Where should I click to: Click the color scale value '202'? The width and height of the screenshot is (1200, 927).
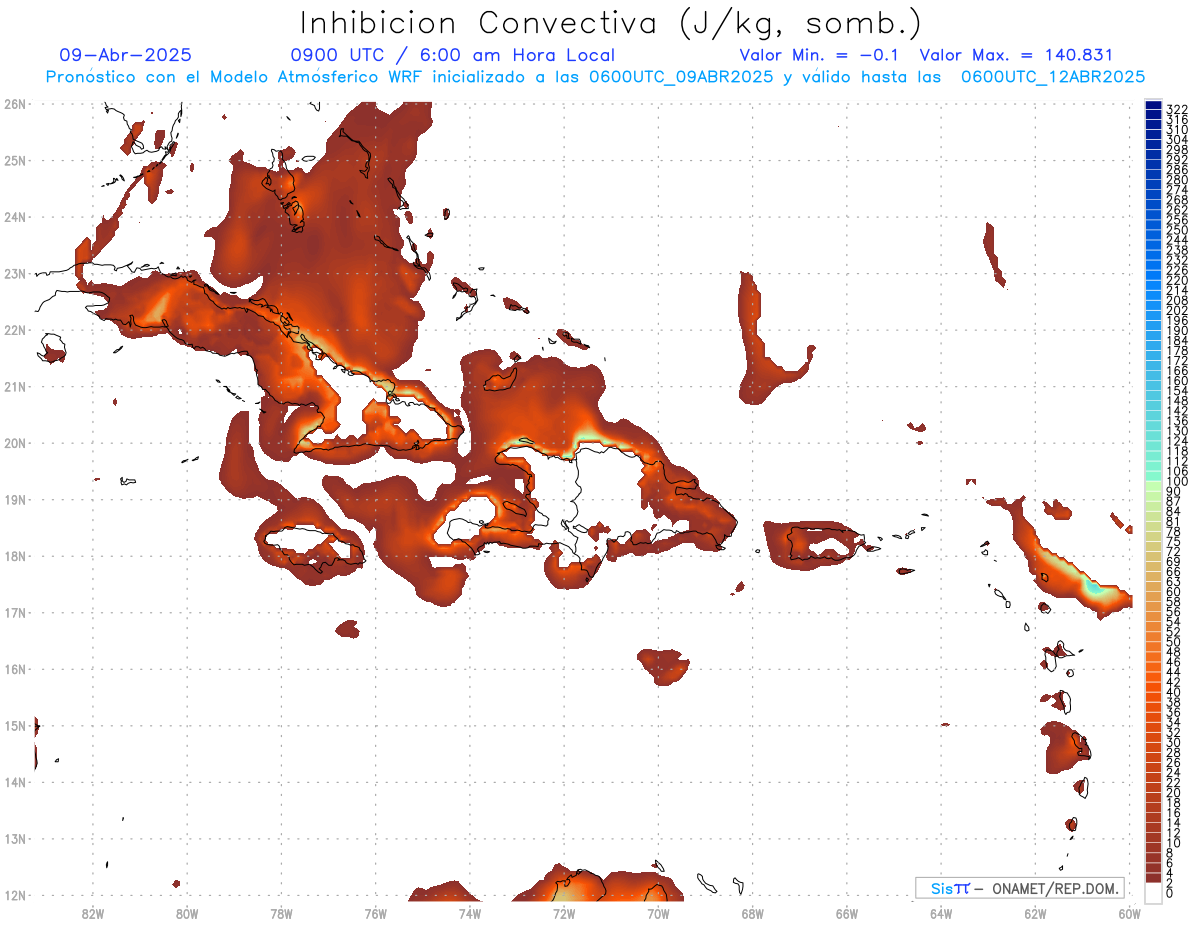(1177, 310)
